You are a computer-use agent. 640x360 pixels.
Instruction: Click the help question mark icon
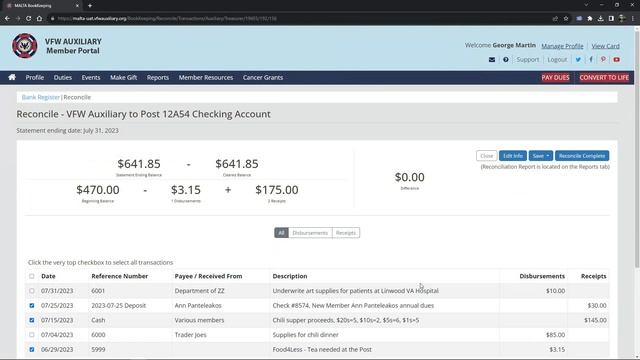506,60
